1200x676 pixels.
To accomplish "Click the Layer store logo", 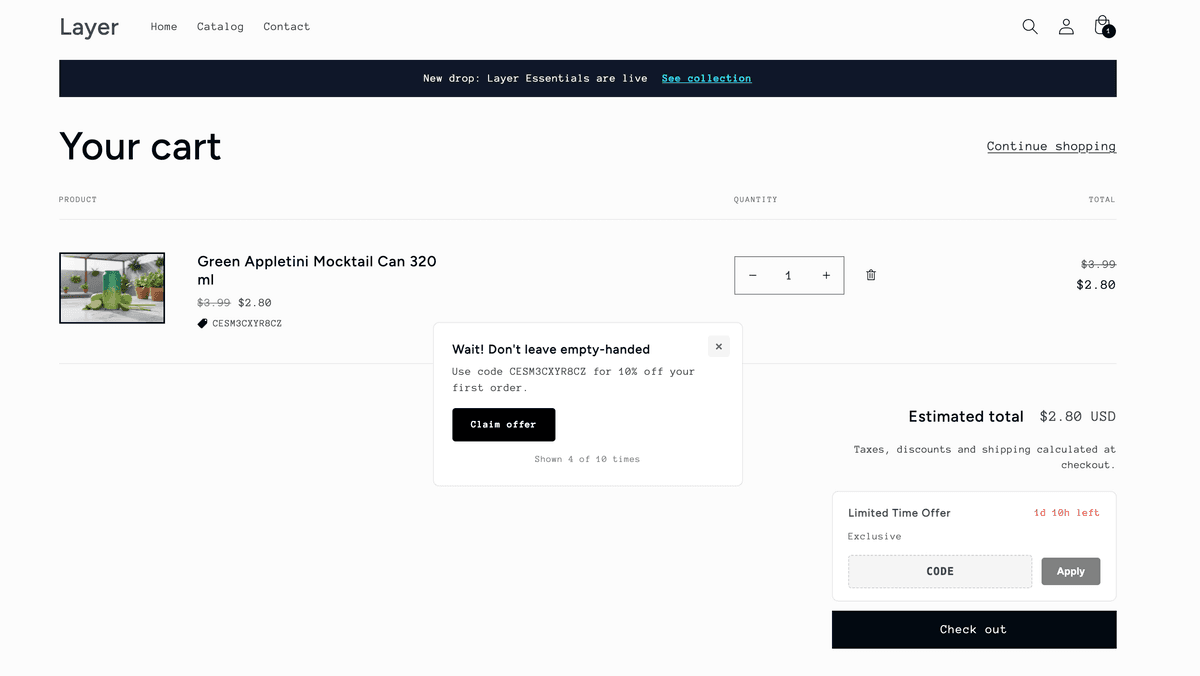I will [89, 27].
